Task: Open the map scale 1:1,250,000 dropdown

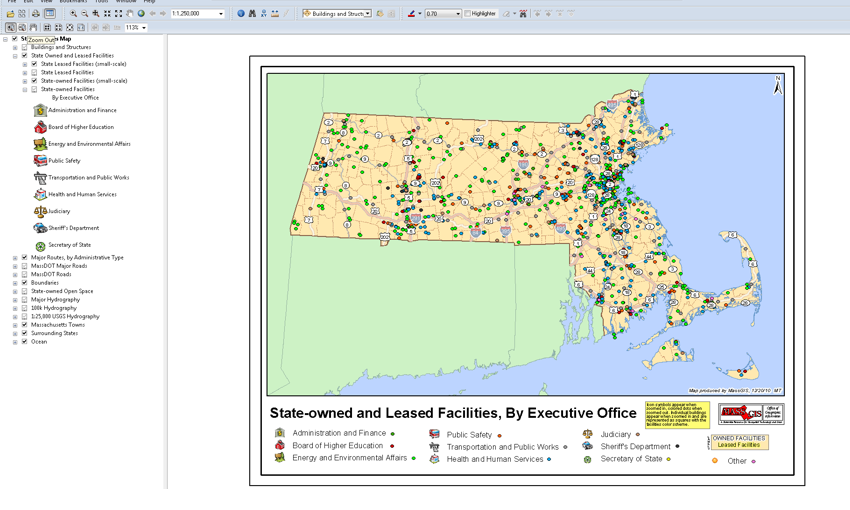Action: (221, 14)
